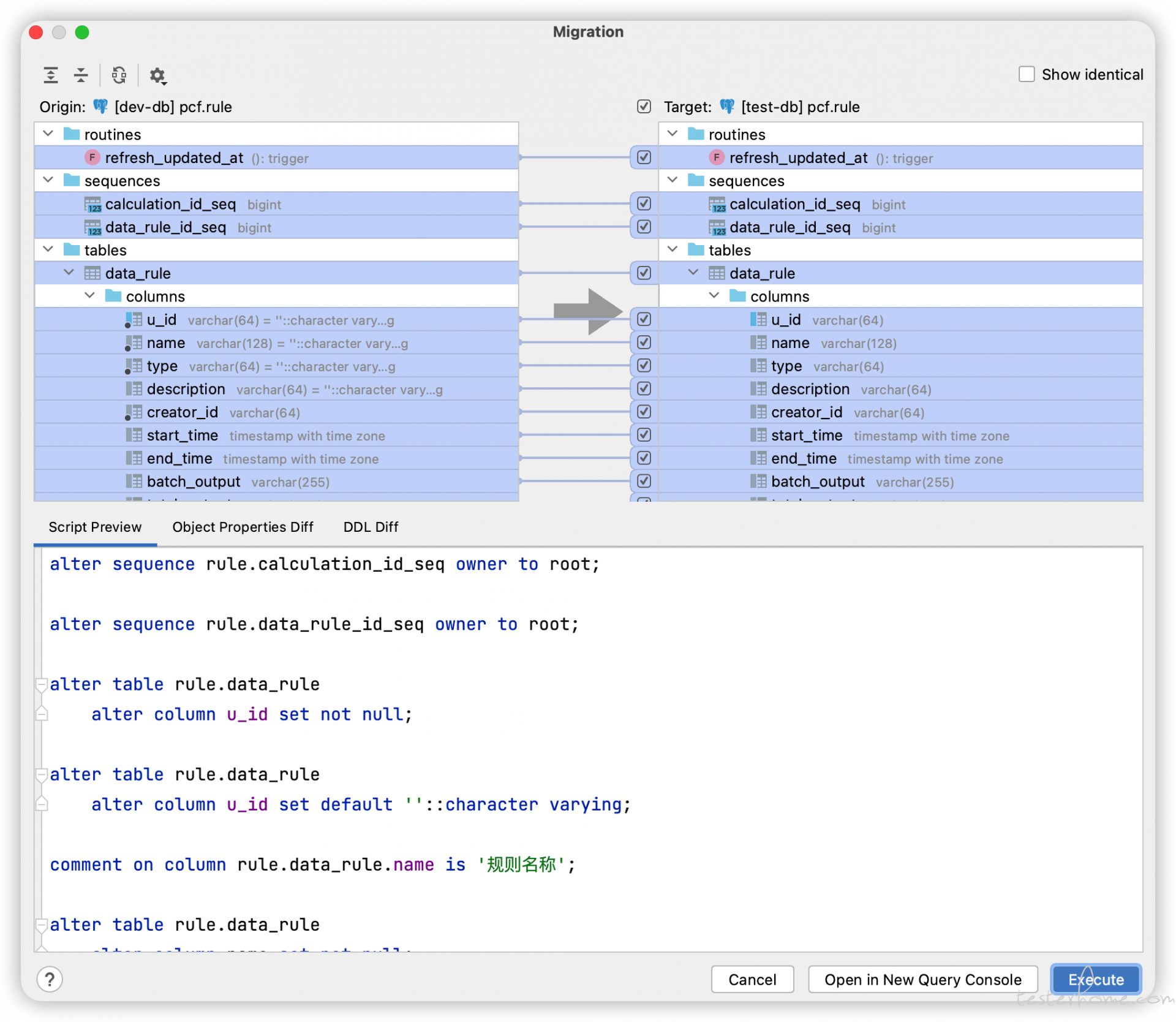Click the comment on column script line
The width and height of the screenshot is (1176, 1022).
(312, 865)
